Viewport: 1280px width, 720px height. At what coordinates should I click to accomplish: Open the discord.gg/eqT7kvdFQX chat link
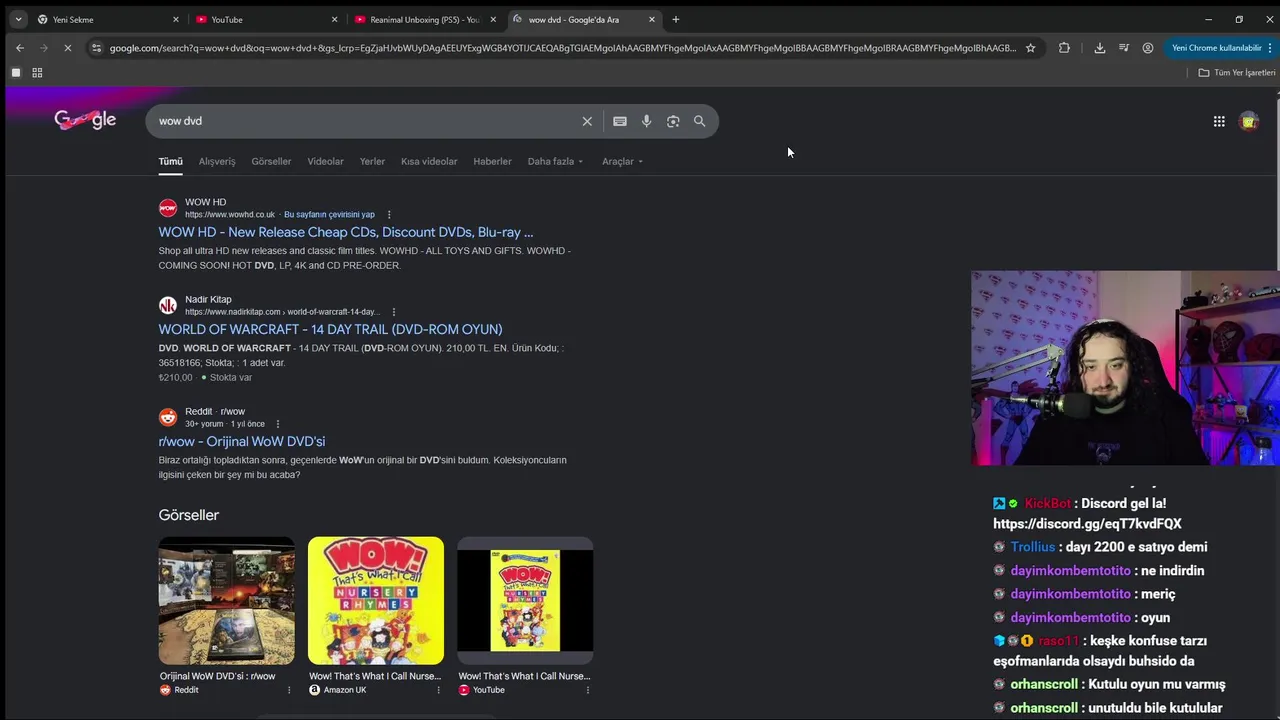point(1087,524)
